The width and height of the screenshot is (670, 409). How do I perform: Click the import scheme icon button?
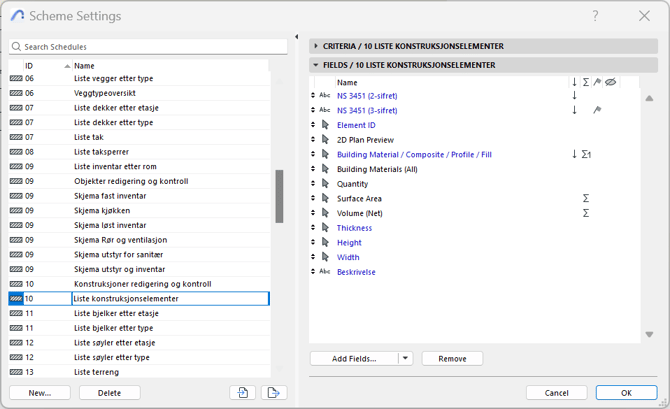pyautogui.click(x=243, y=393)
